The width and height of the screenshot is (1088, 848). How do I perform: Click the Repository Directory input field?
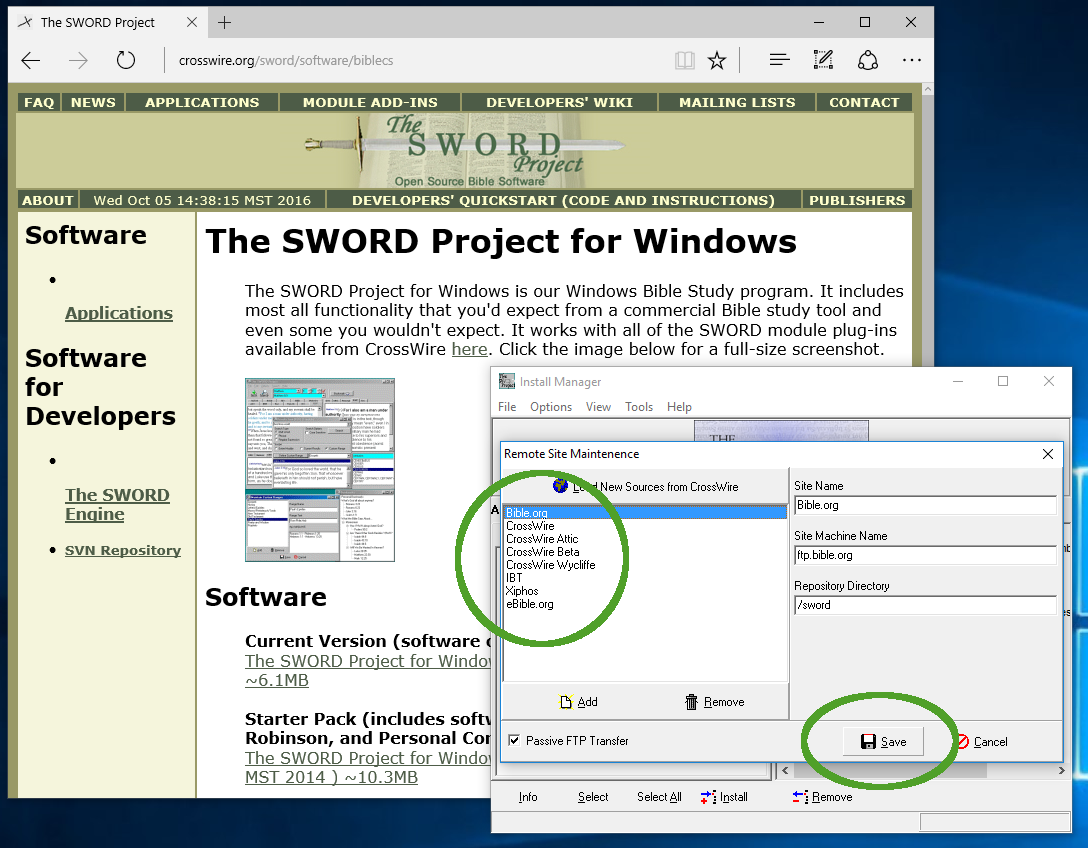[925, 605]
